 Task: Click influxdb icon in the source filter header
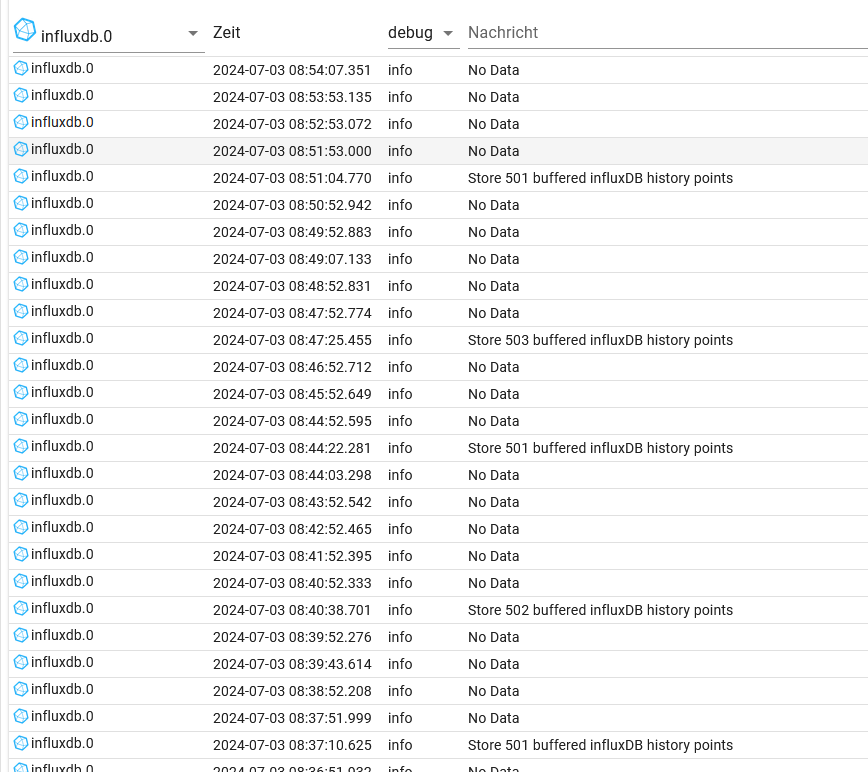(x=25, y=30)
